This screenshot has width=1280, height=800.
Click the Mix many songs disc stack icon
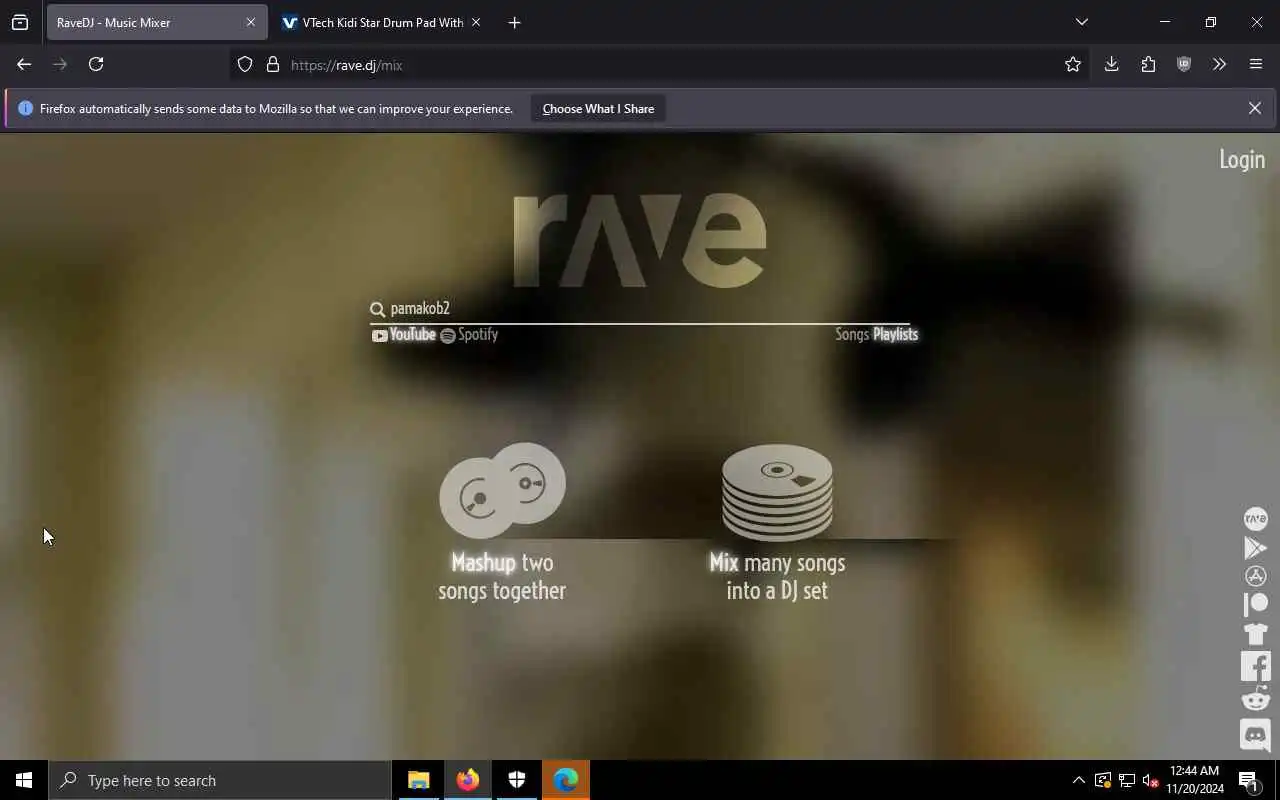coord(777,492)
